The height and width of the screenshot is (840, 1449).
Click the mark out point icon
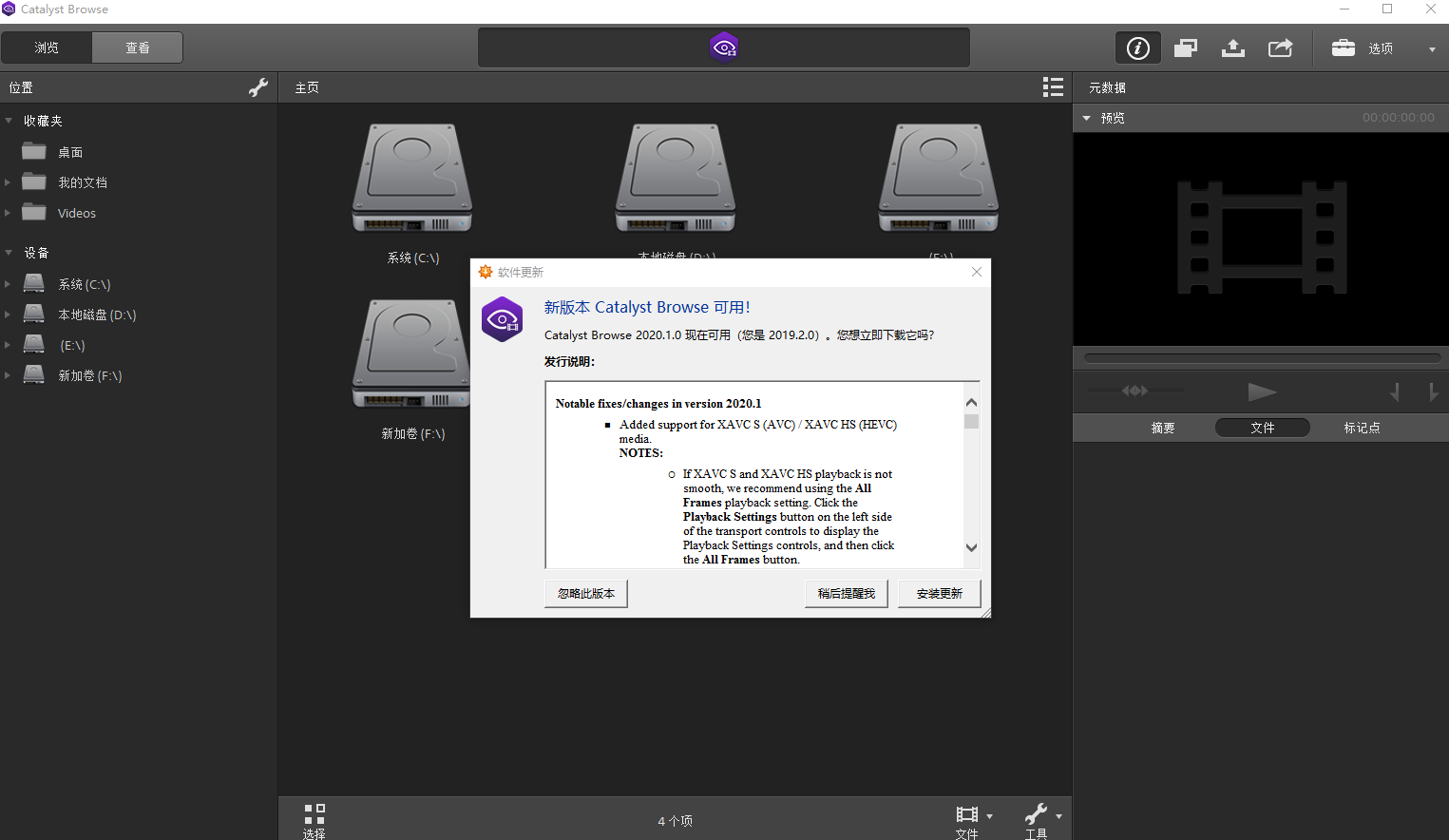coord(1433,392)
